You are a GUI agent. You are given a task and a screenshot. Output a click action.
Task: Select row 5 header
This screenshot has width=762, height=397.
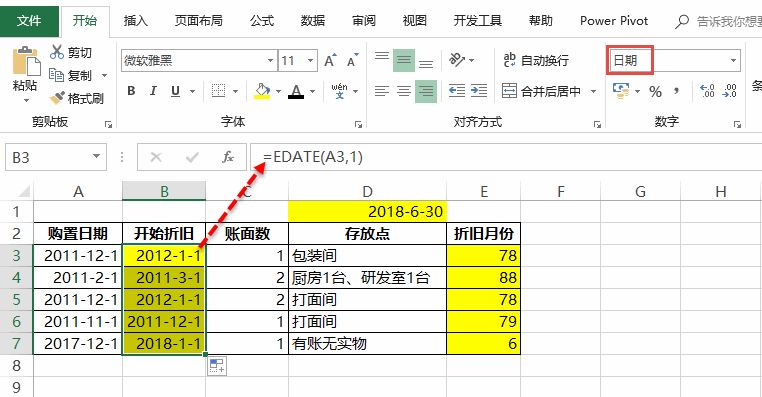point(16,299)
